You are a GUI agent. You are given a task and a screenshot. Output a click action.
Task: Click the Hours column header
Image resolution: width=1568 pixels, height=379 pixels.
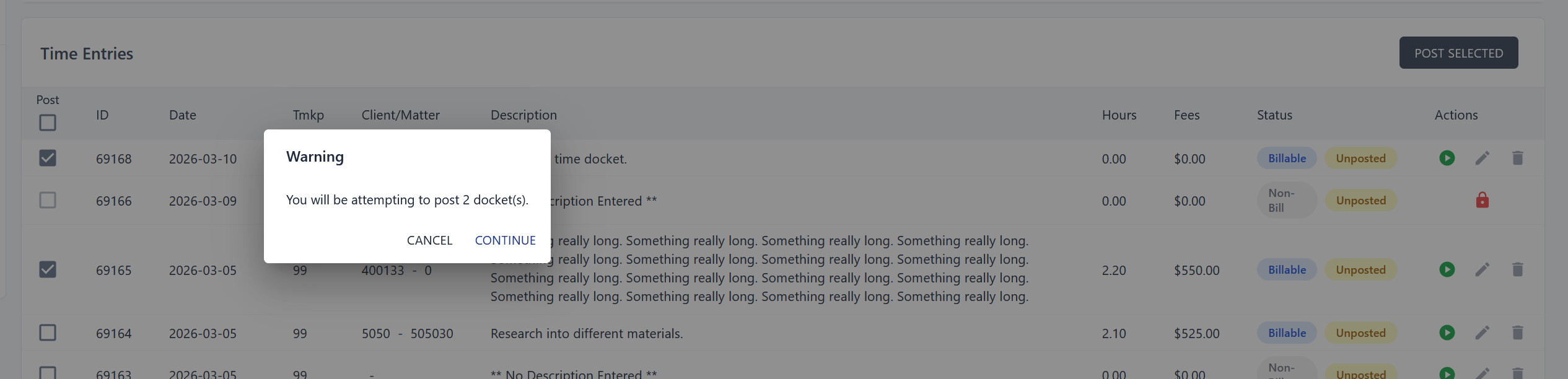(1119, 115)
